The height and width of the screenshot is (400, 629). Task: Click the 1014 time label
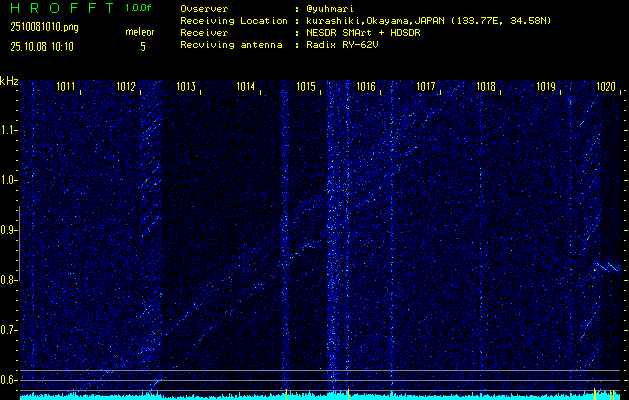point(246,86)
